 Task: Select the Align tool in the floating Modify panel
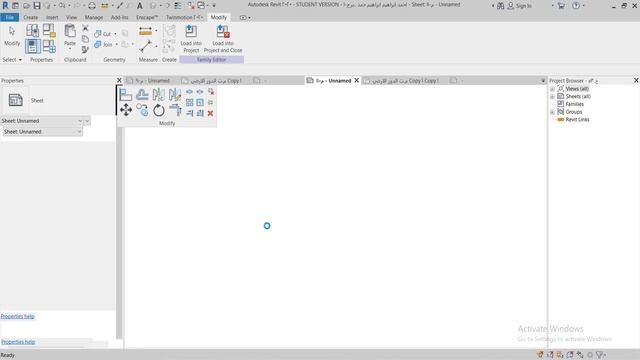pos(126,94)
